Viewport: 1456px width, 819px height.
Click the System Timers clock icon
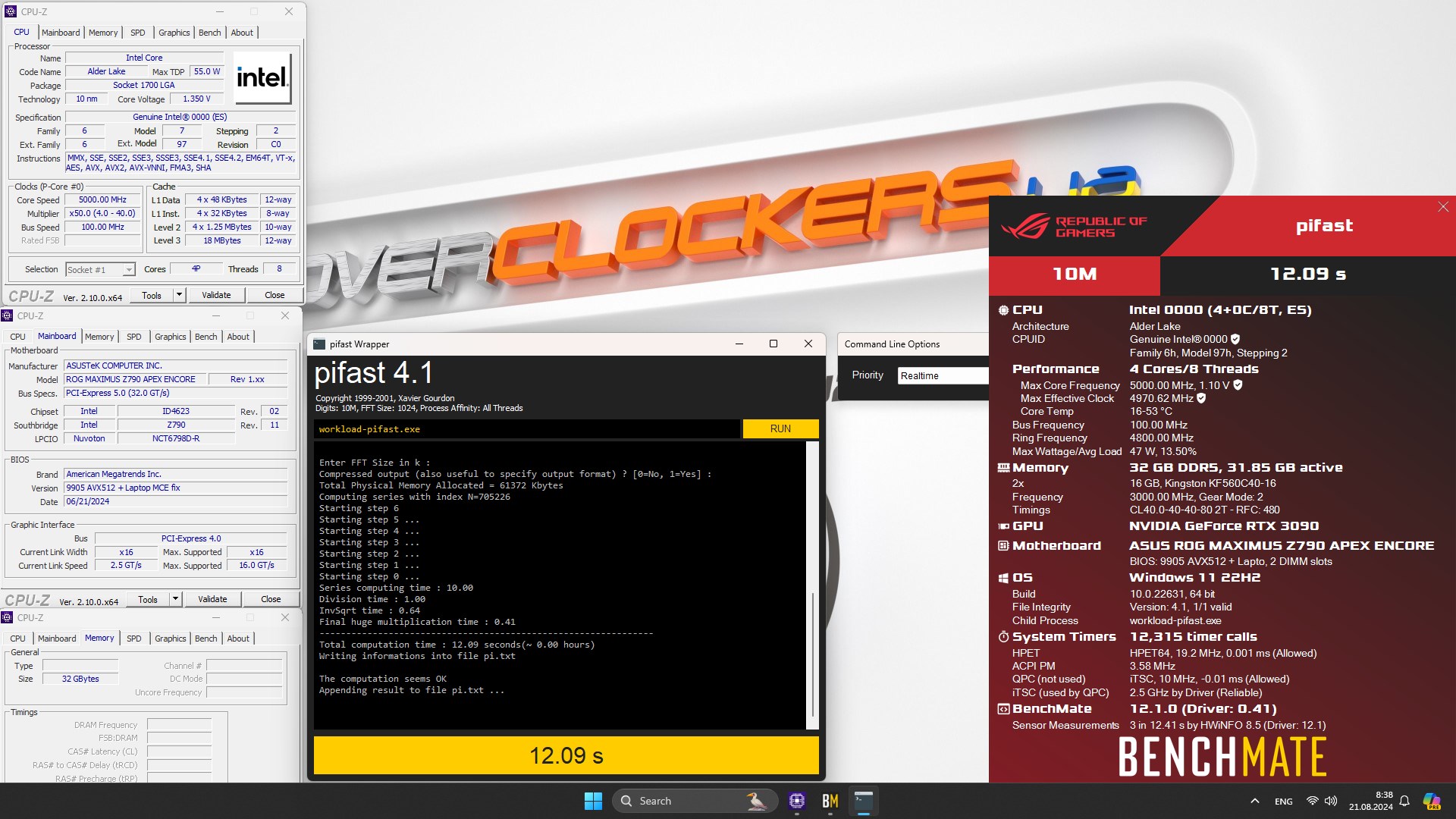(1003, 637)
